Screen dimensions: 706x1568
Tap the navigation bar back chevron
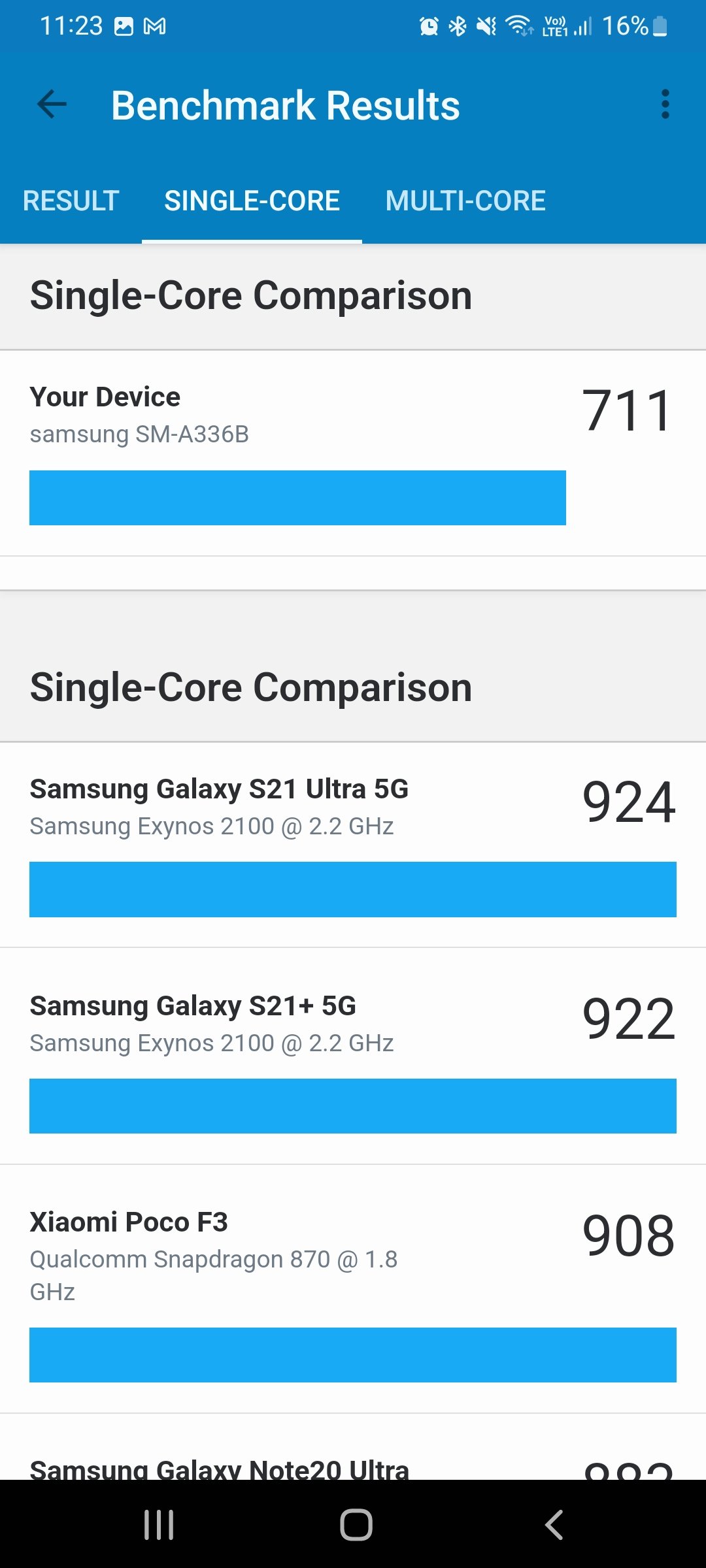point(554,1525)
